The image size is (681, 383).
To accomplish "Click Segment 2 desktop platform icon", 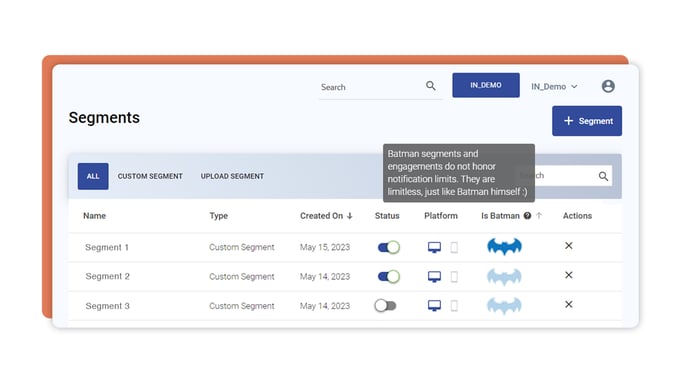I will (434, 277).
